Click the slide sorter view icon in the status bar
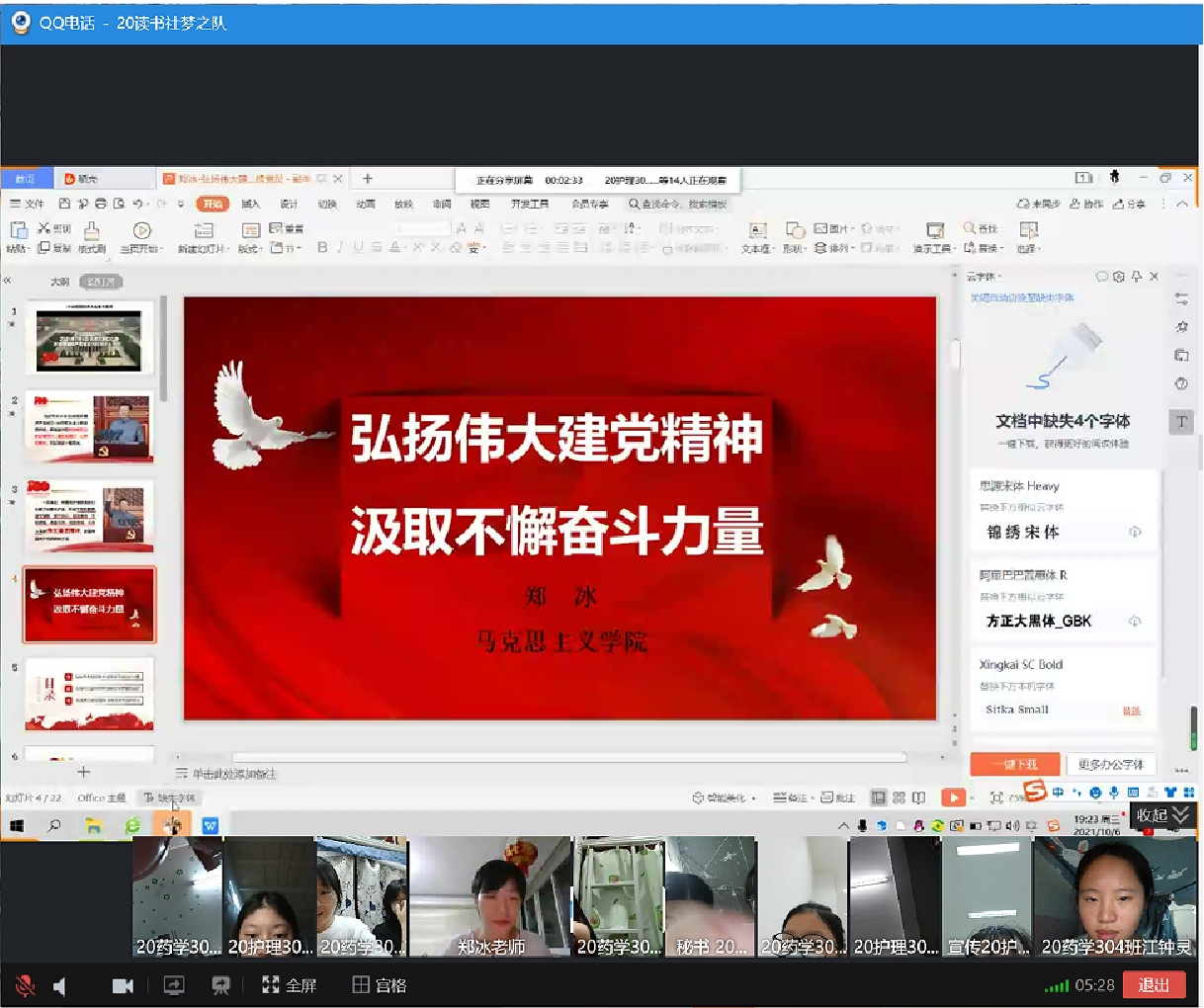Screen dimensions: 1204x1008 899,798
